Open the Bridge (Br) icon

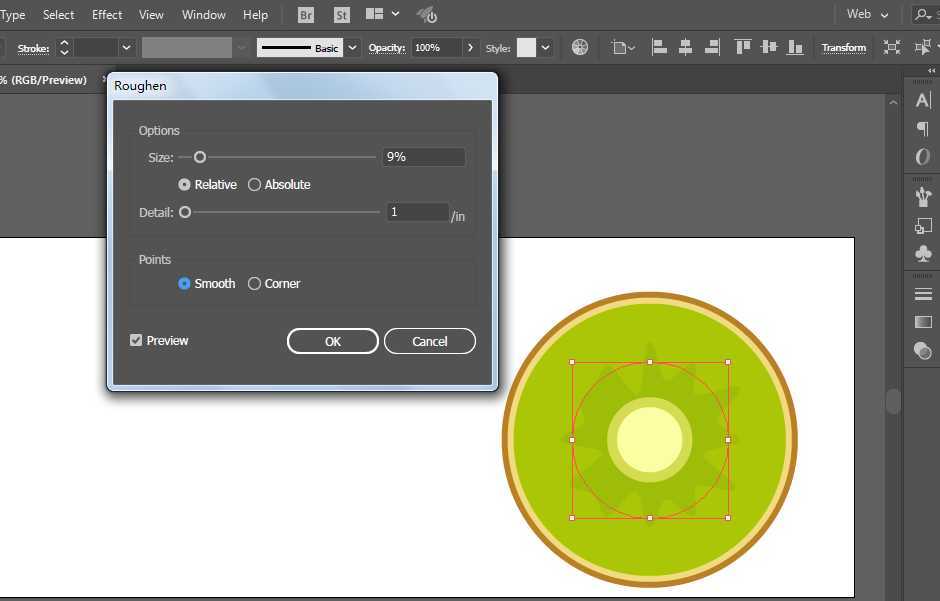tap(307, 15)
